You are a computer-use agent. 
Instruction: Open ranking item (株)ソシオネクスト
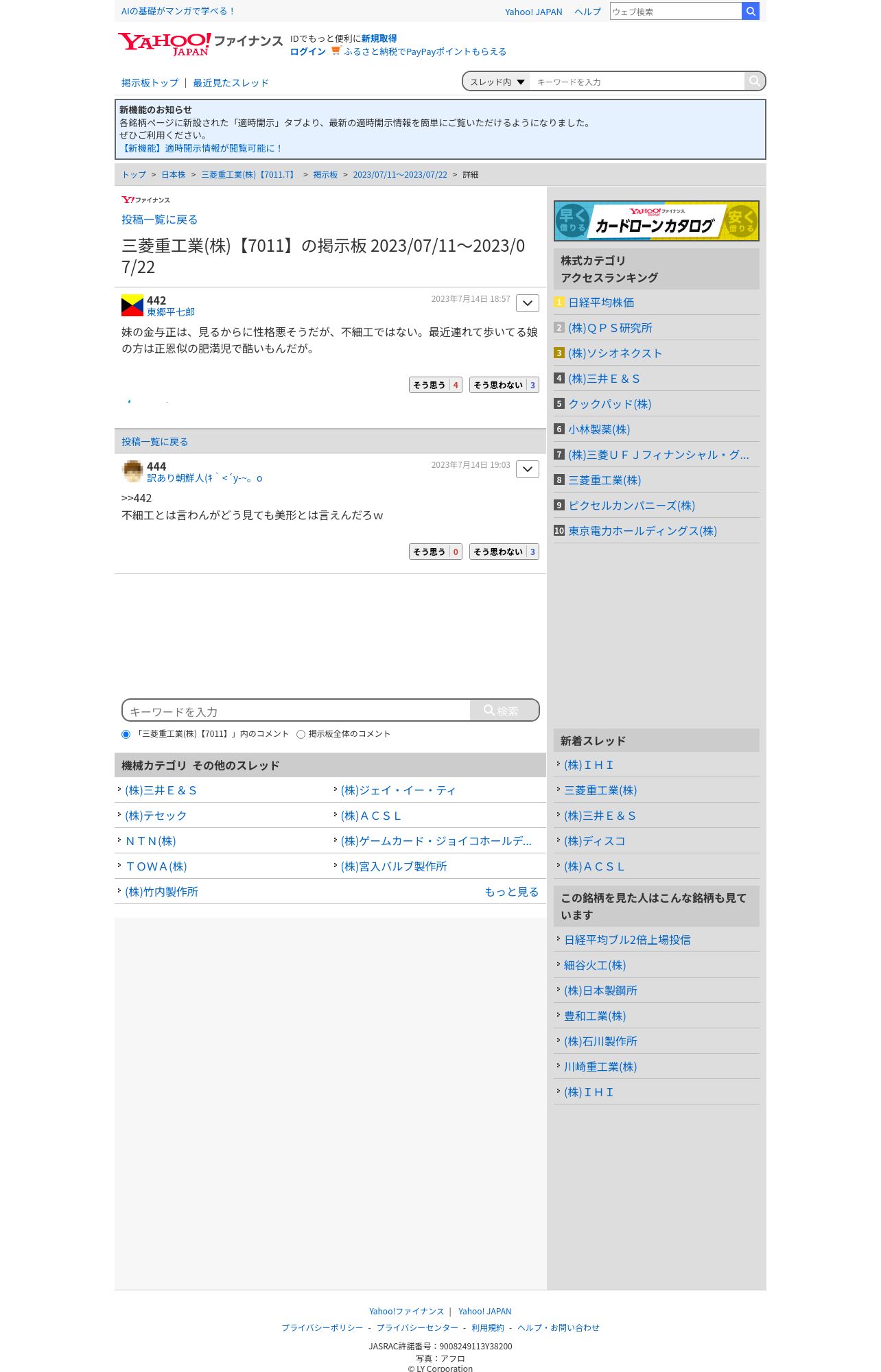coord(615,353)
